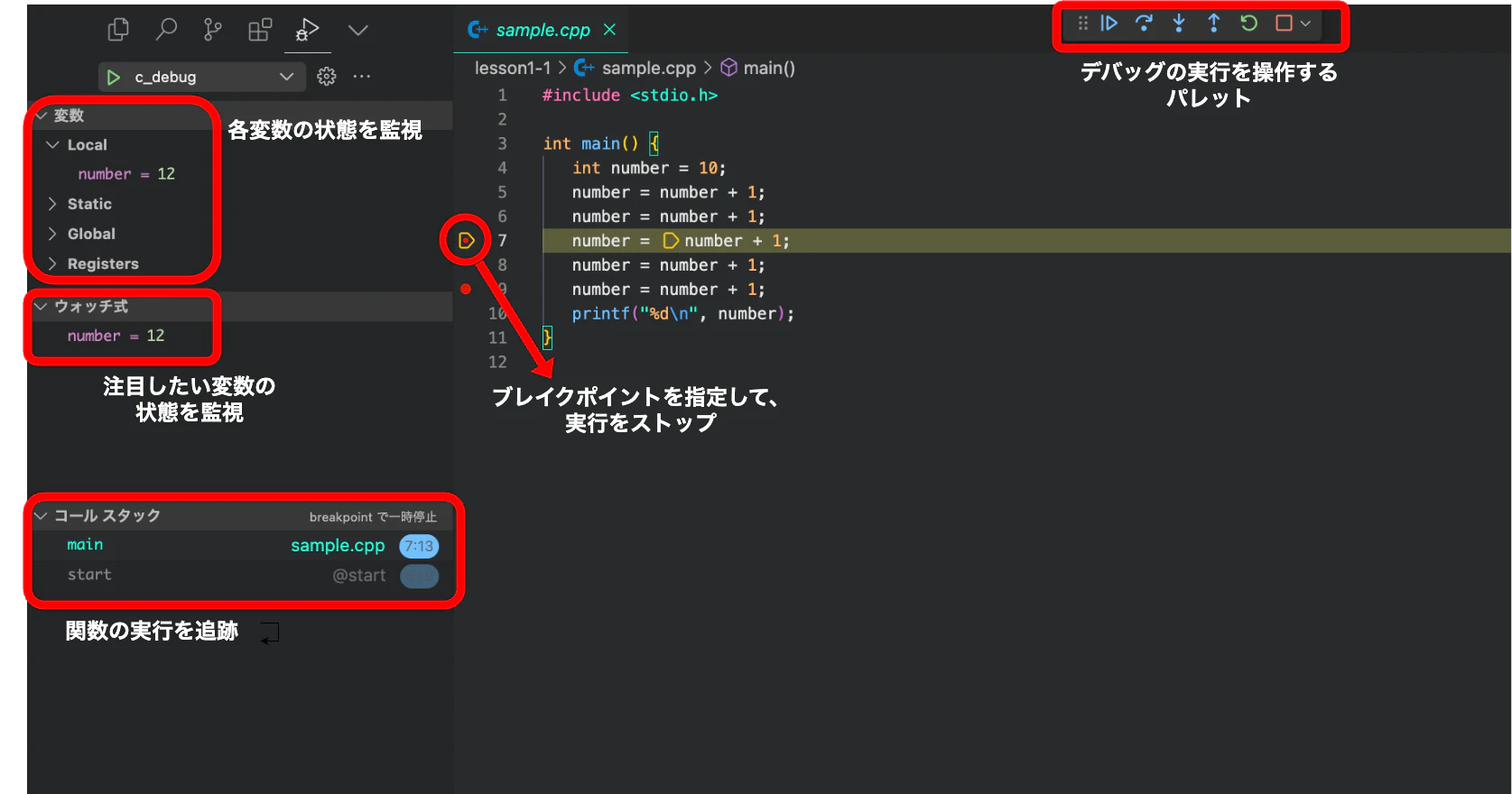Open the c_debug configuration dropdown
This screenshot has height=794, width=1512.
click(201, 78)
